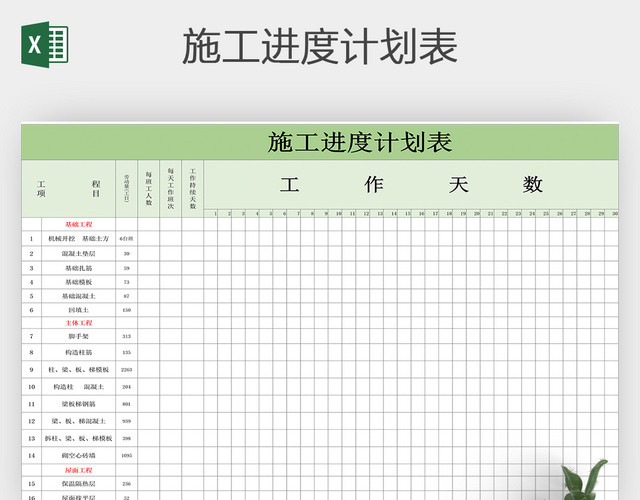Click the red 基础工程 section row
Viewport: 640px width, 500px height.
tap(79, 224)
